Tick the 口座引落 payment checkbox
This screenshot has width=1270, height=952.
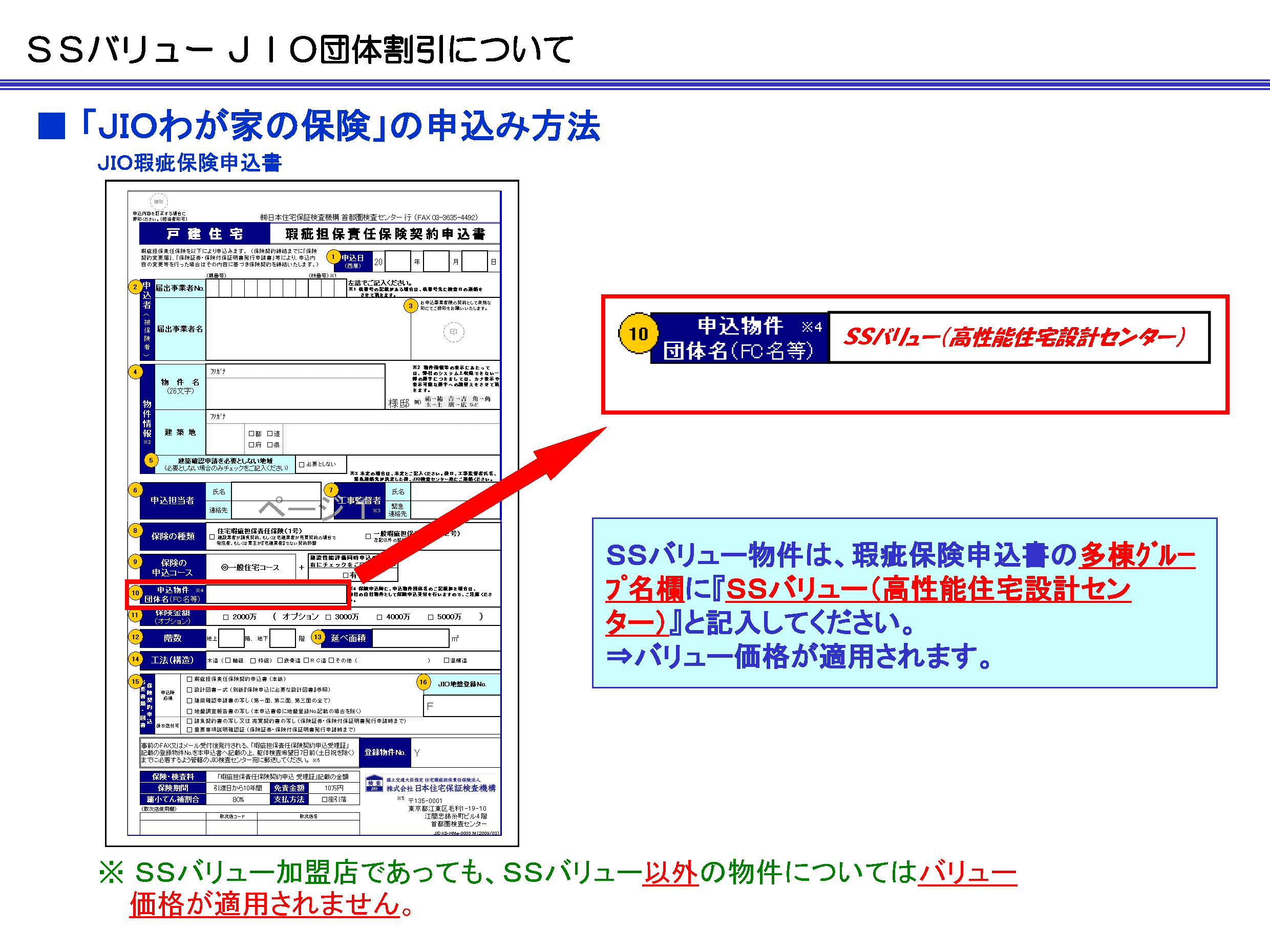point(324,799)
